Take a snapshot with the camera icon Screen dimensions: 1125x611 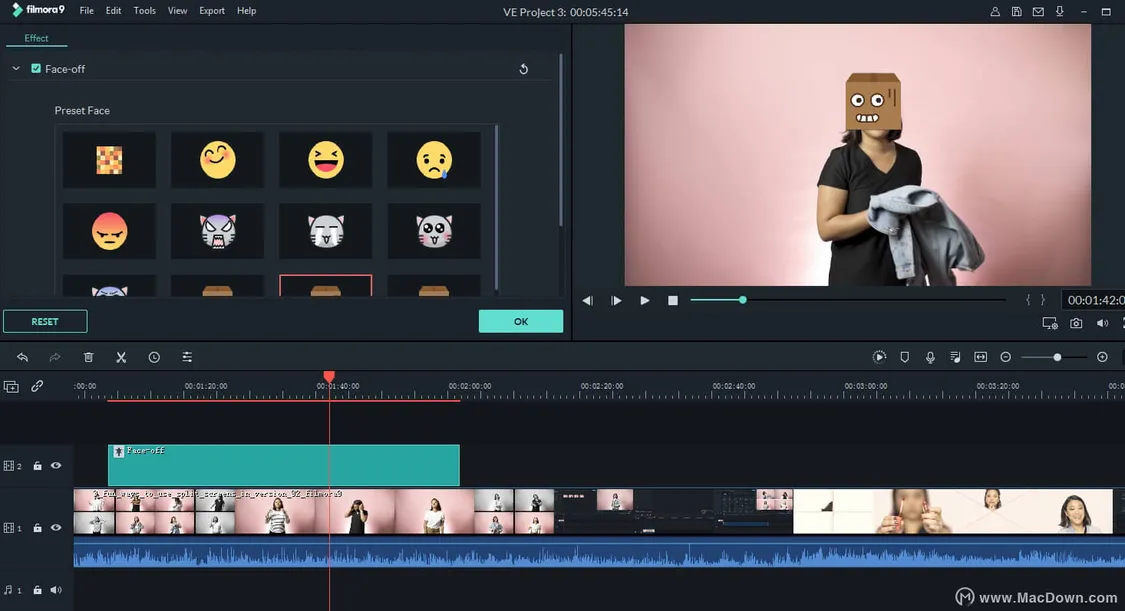click(x=1076, y=323)
